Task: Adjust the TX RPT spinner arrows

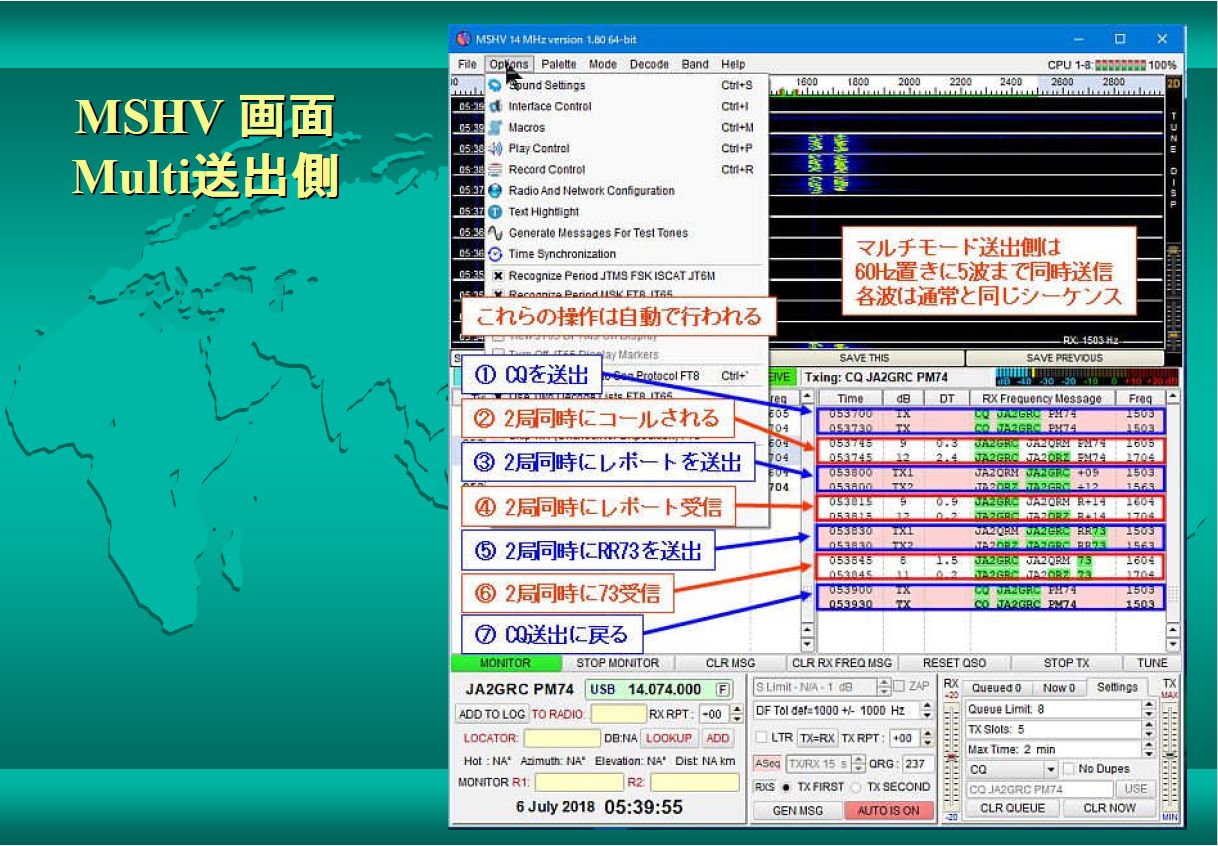Action: click(926, 738)
